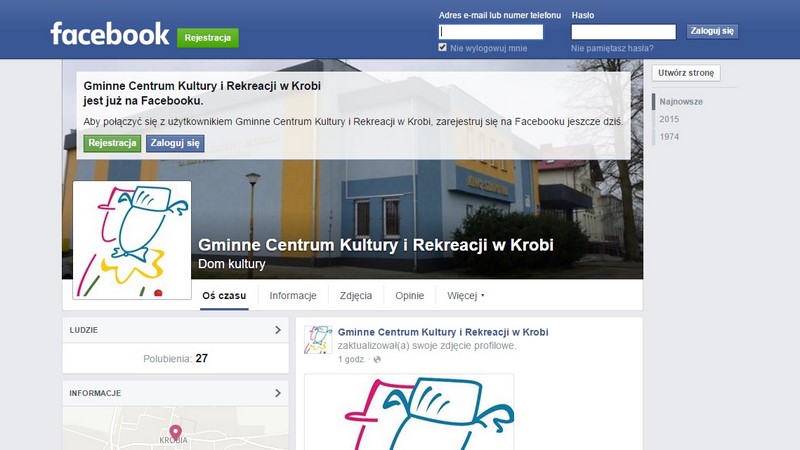Click the small page avatar in post
This screenshot has height=450, width=800.
coord(318,340)
